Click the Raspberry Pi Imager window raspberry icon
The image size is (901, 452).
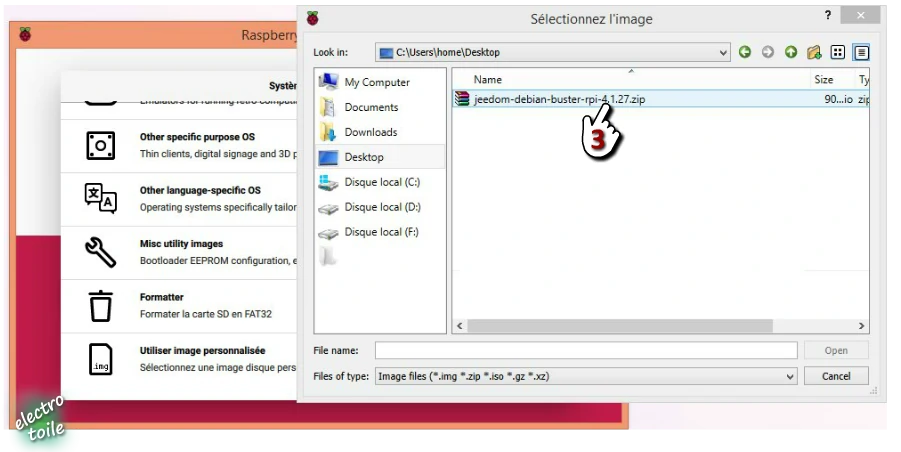pyautogui.click(x=25, y=34)
